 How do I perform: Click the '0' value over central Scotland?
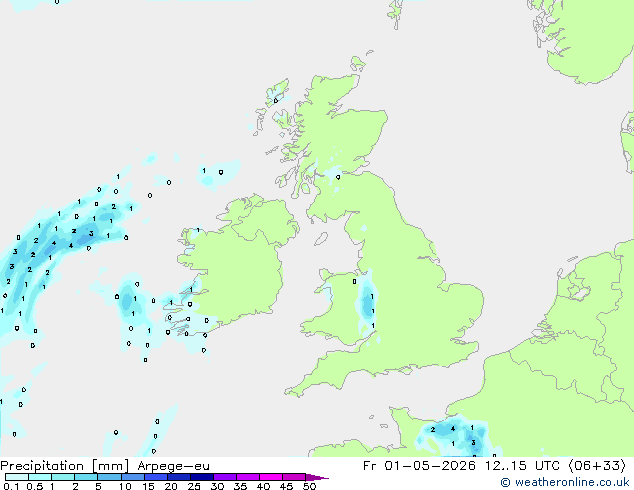coord(338,177)
